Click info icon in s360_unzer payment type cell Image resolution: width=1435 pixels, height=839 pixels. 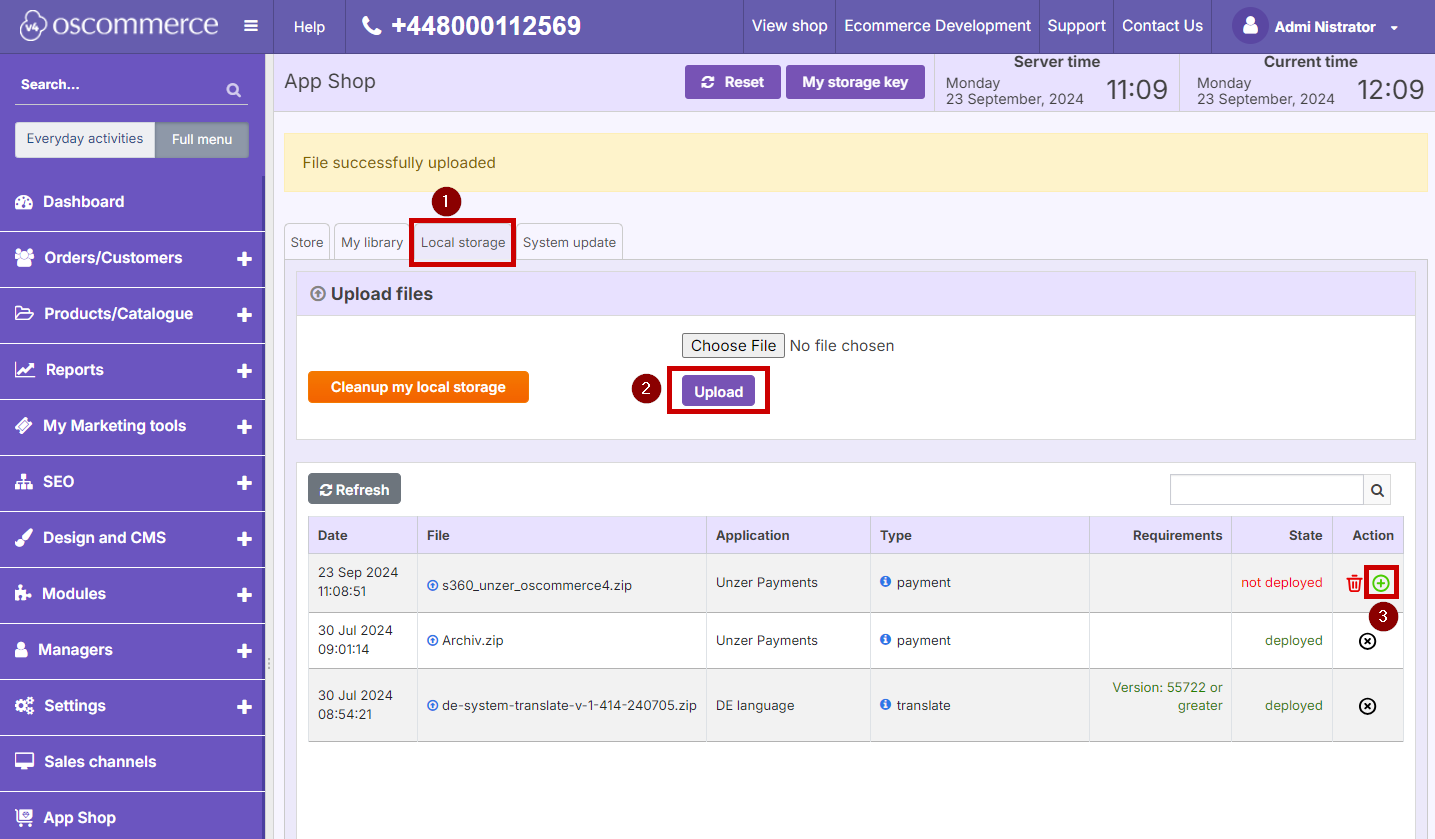tap(886, 582)
